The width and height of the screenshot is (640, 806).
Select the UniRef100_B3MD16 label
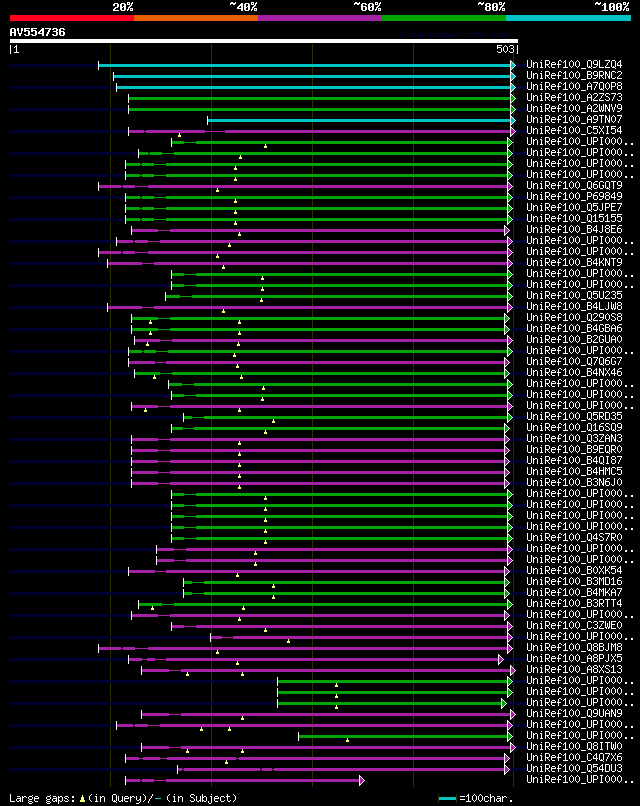tap(574, 581)
